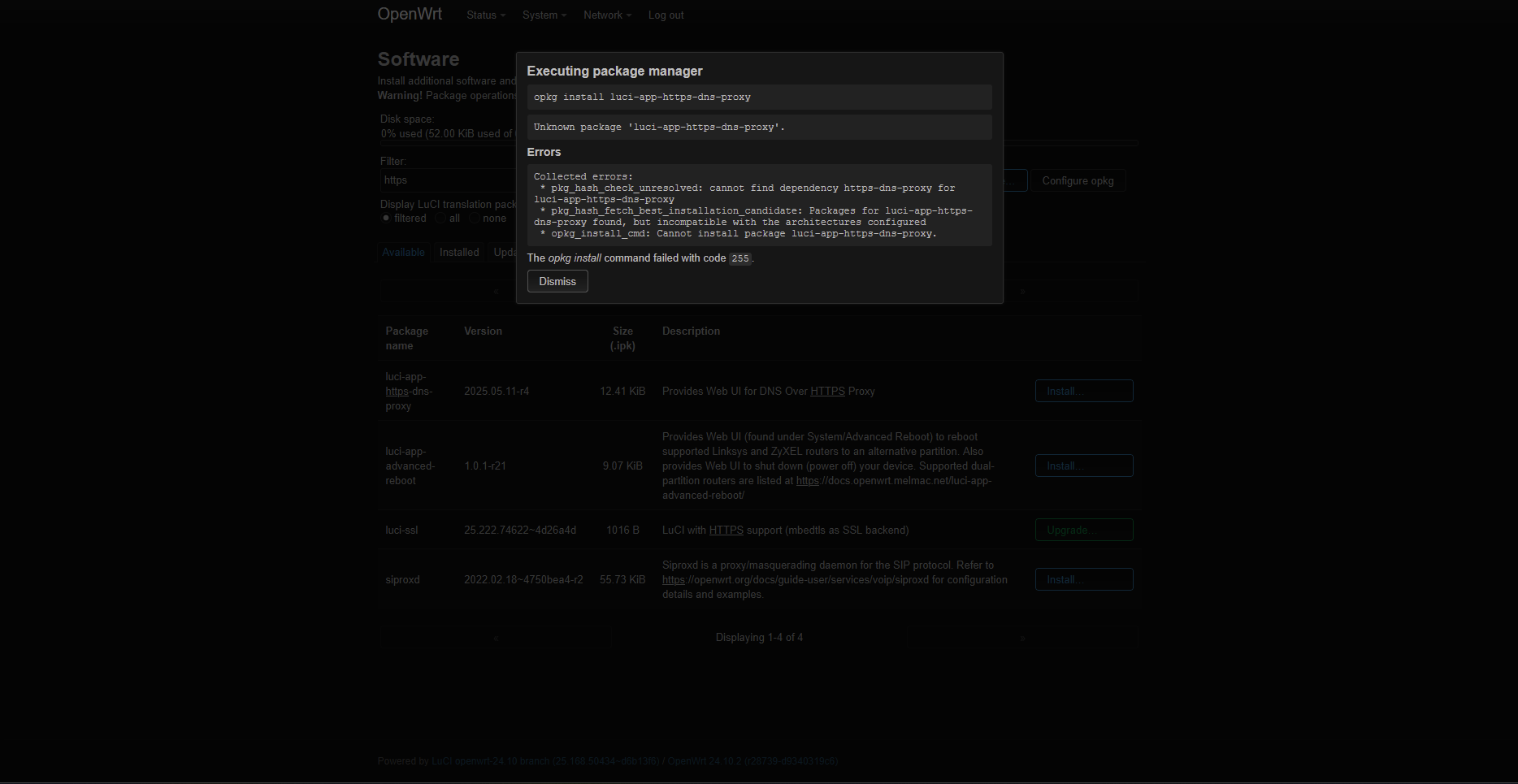The width and height of the screenshot is (1518, 784).
Task: Open the Network dropdown menu
Action: (x=607, y=15)
